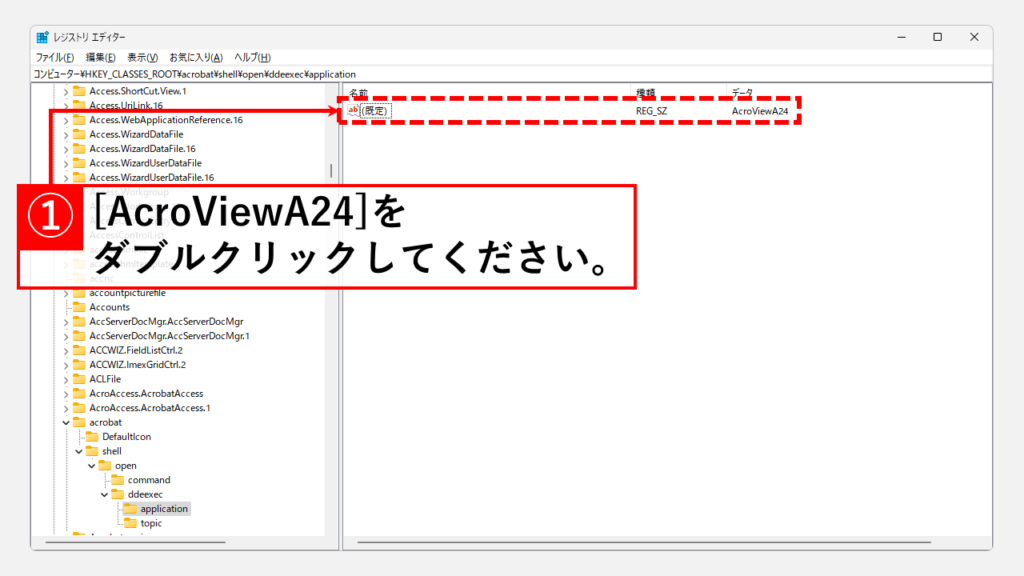Open the ファイル(F) menu
Image resolution: width=1024 pixels, height=576 pixels.
(x=55, y=58)
